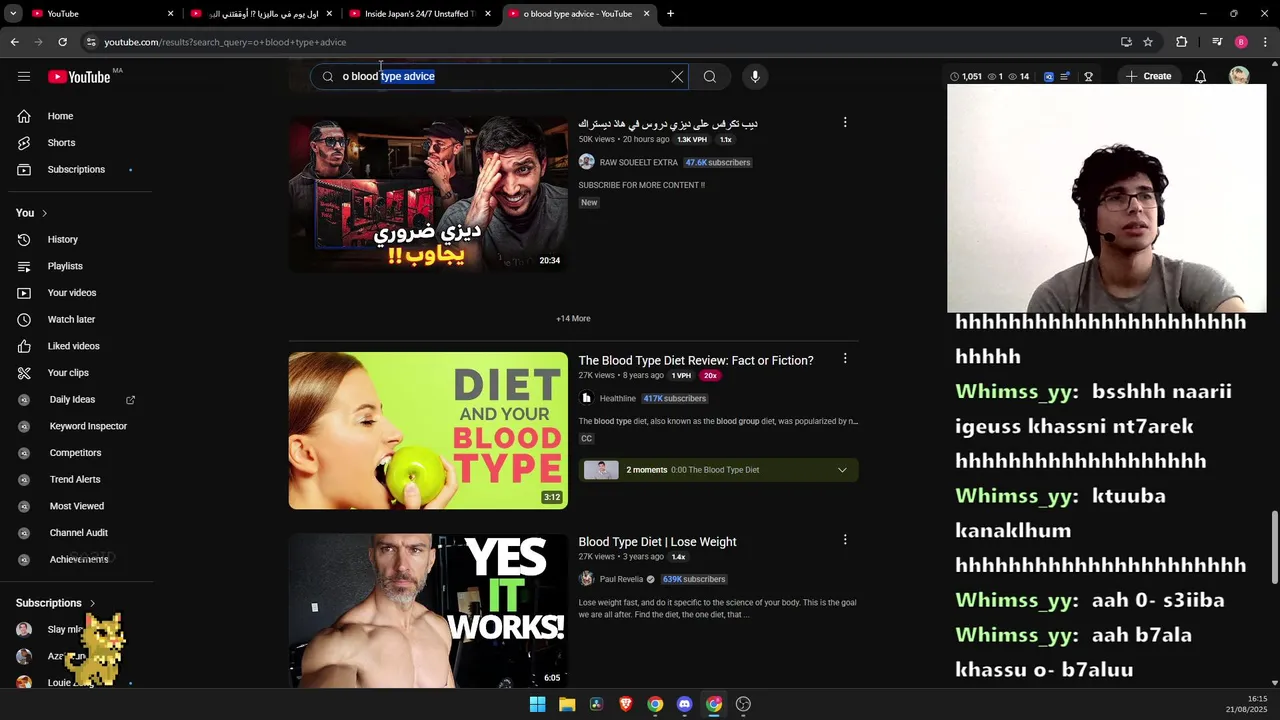Image resolution: width=1280 pixels, height=720 pixels.
Task: Expand the You section chevron
Action: 44,213
